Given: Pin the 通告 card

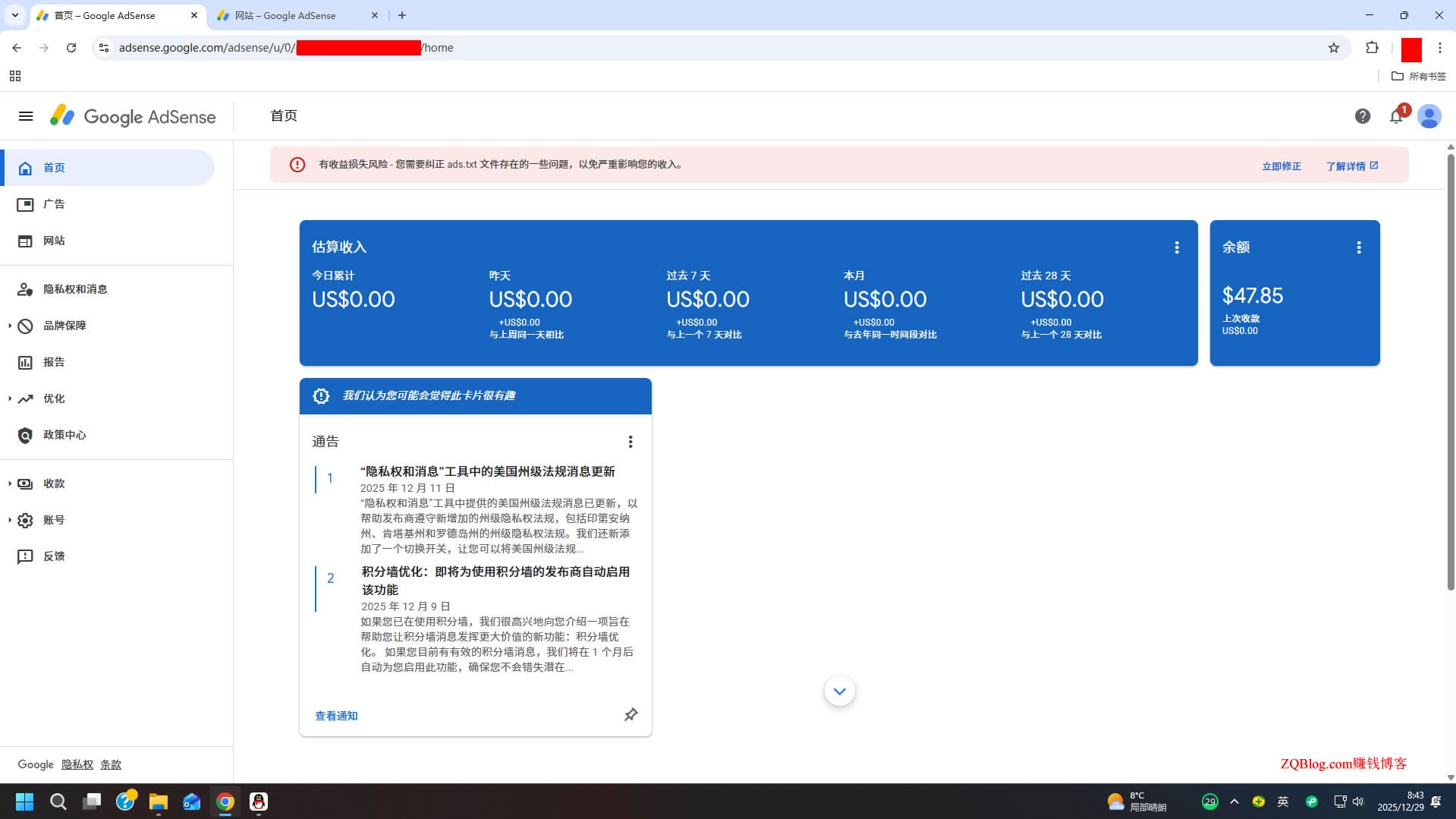Looking at the screenshot, I should 631,715.
